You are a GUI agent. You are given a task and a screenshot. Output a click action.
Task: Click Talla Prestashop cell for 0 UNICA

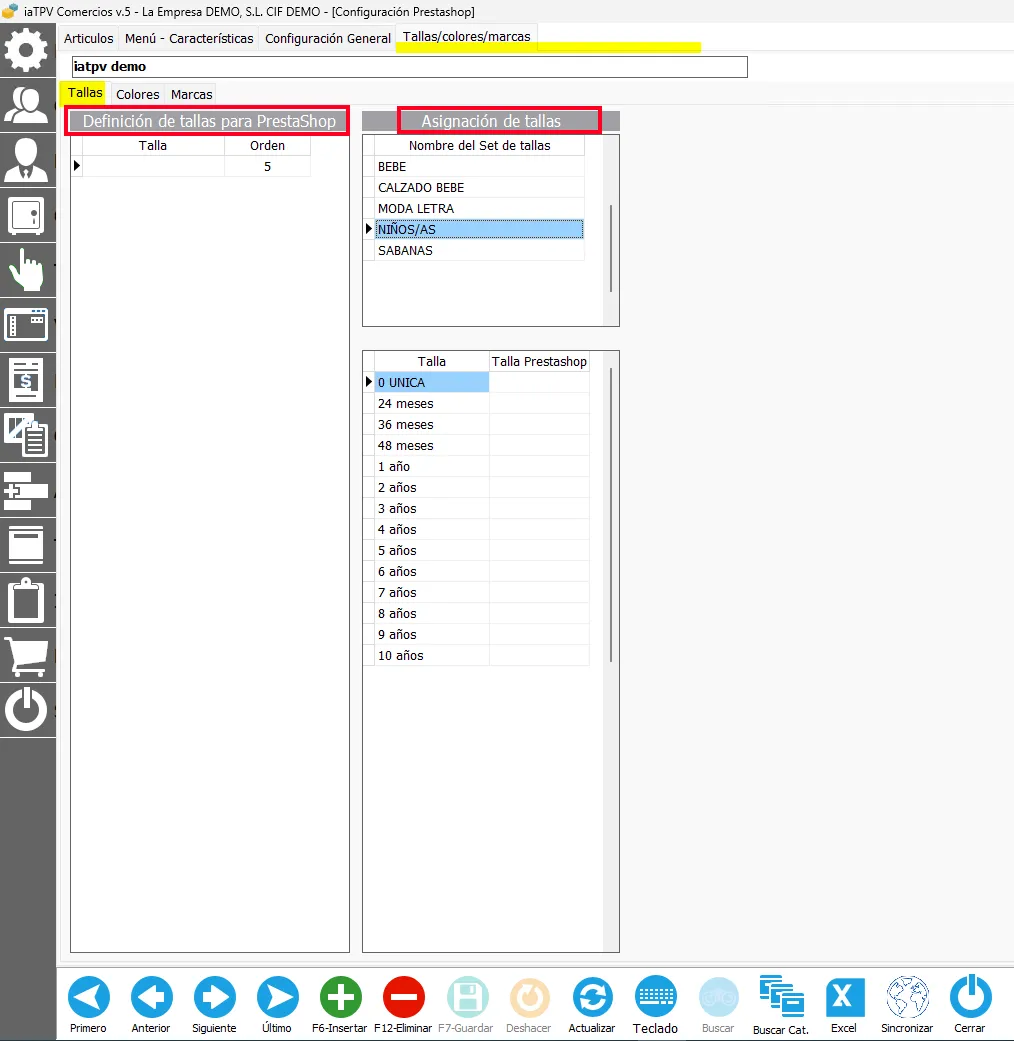click(x=539, y=382)
